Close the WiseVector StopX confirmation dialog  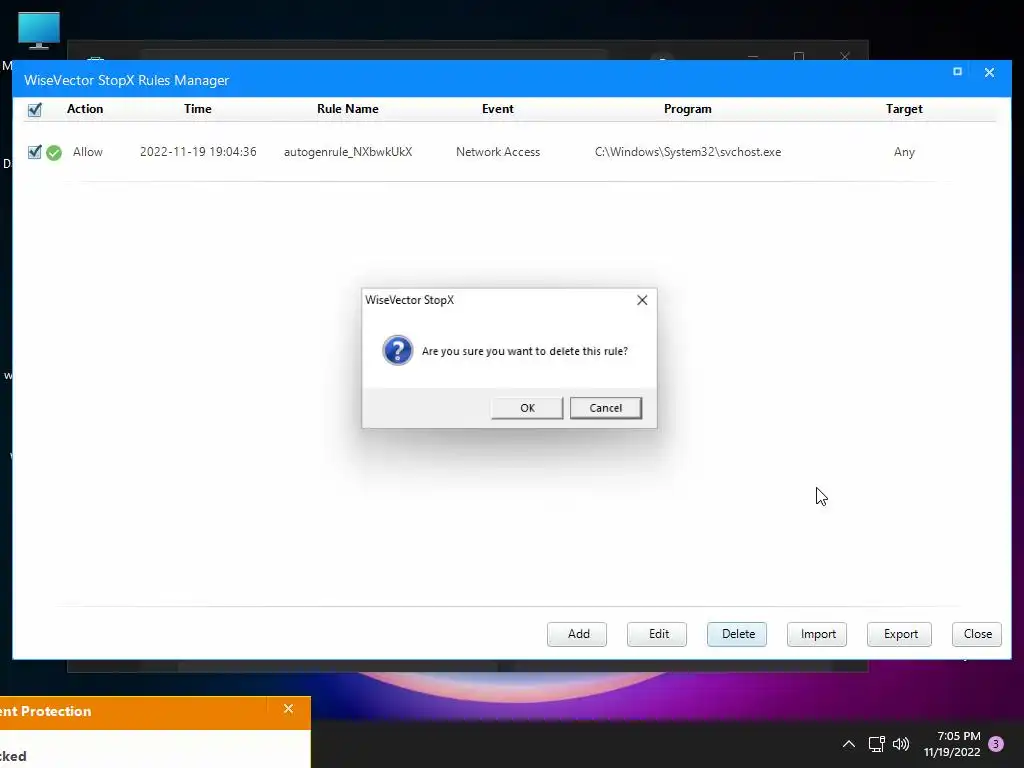642,300
